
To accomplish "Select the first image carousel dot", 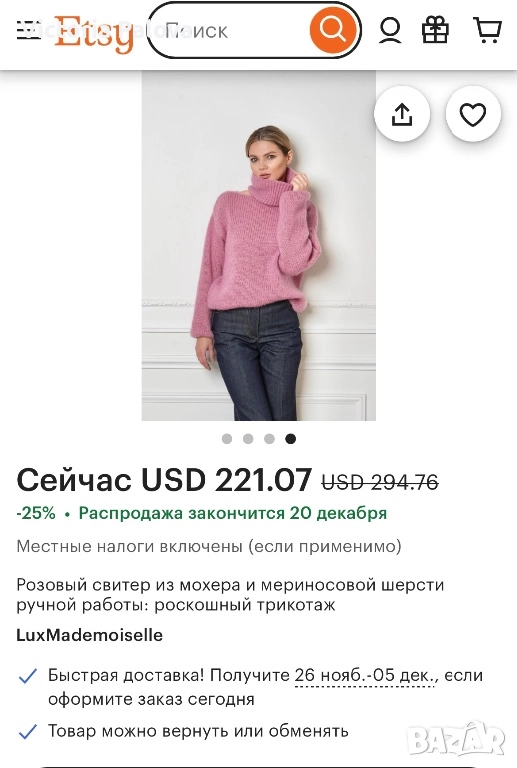I will coord(227,438).
